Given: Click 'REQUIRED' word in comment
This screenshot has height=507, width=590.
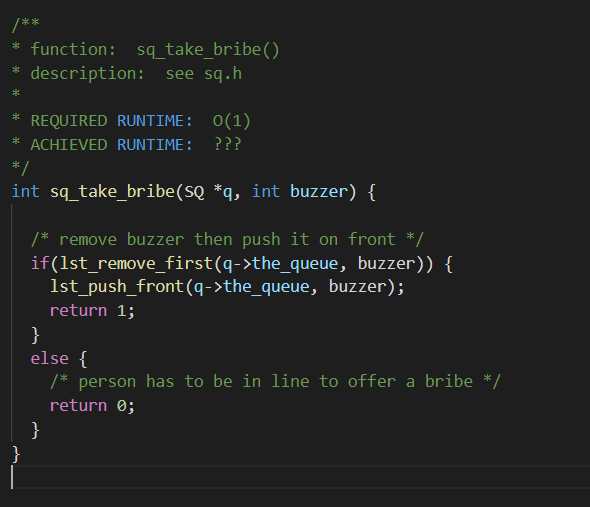Looking at the screenshot, I should (69, 121).
